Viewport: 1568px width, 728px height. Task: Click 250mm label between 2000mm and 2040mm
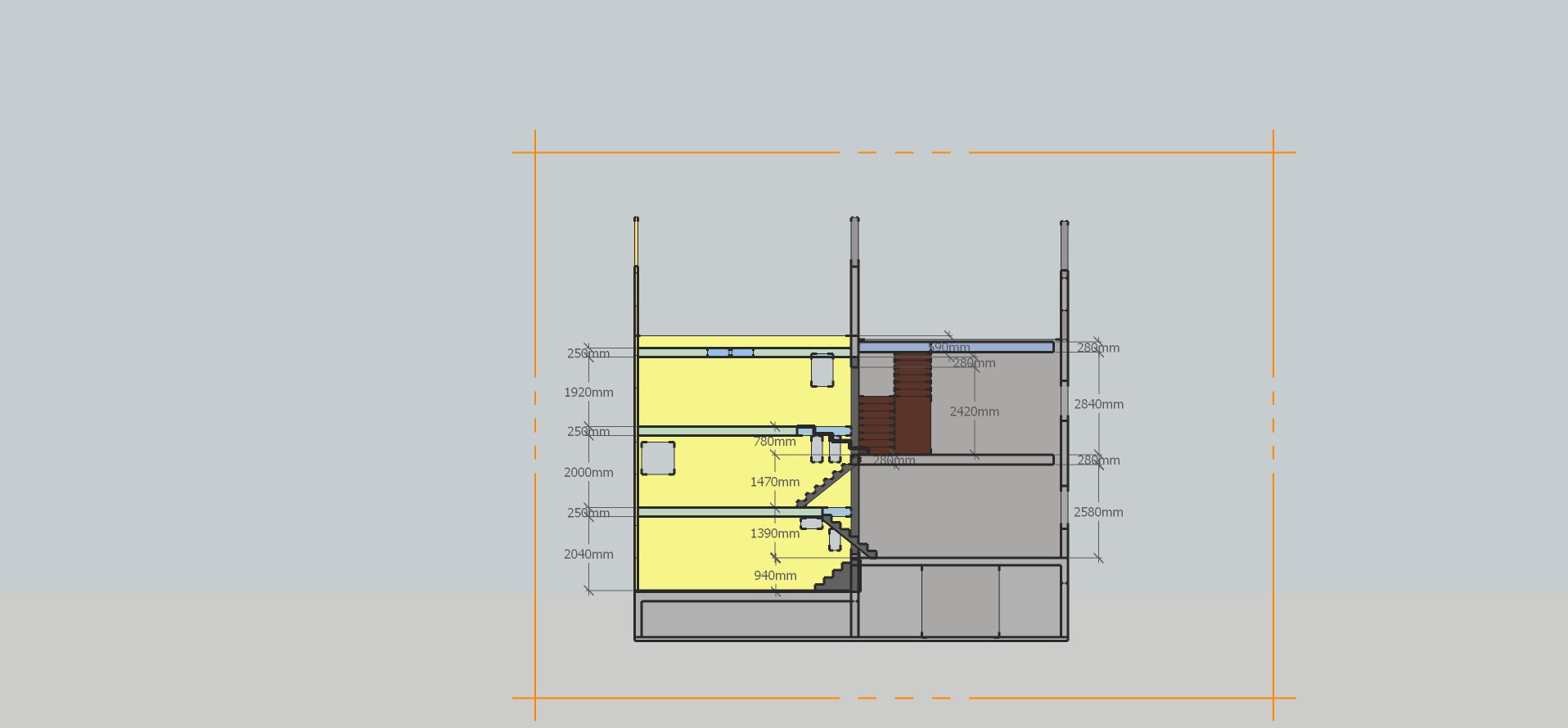[588, 514]
